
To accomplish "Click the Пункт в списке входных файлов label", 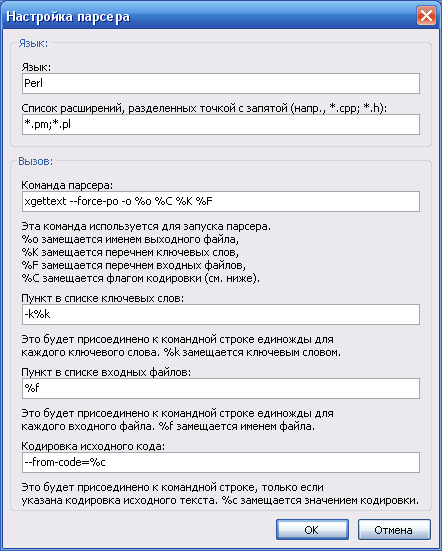I will point(106,372).
